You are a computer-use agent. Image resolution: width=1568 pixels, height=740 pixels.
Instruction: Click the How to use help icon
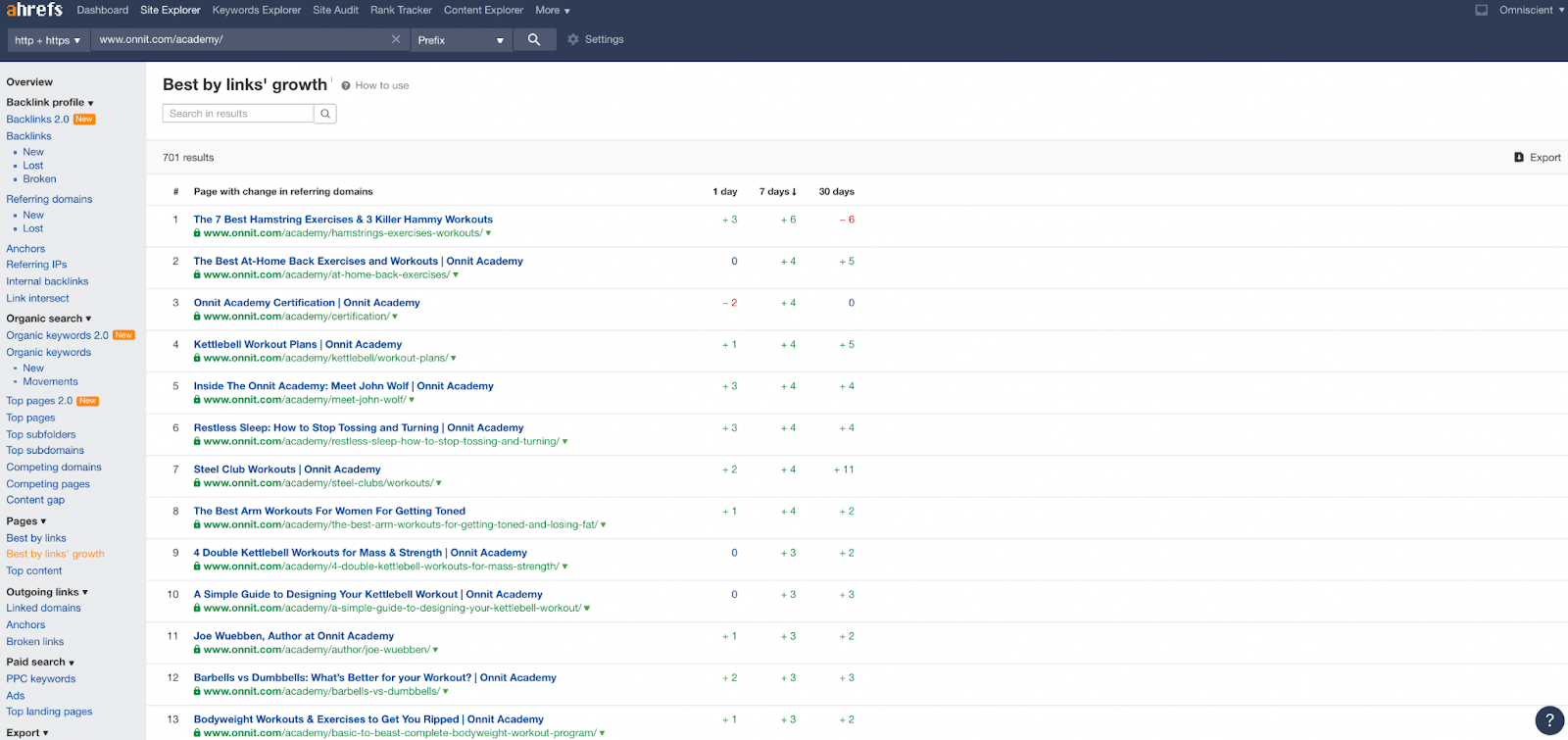coord(346,86)
